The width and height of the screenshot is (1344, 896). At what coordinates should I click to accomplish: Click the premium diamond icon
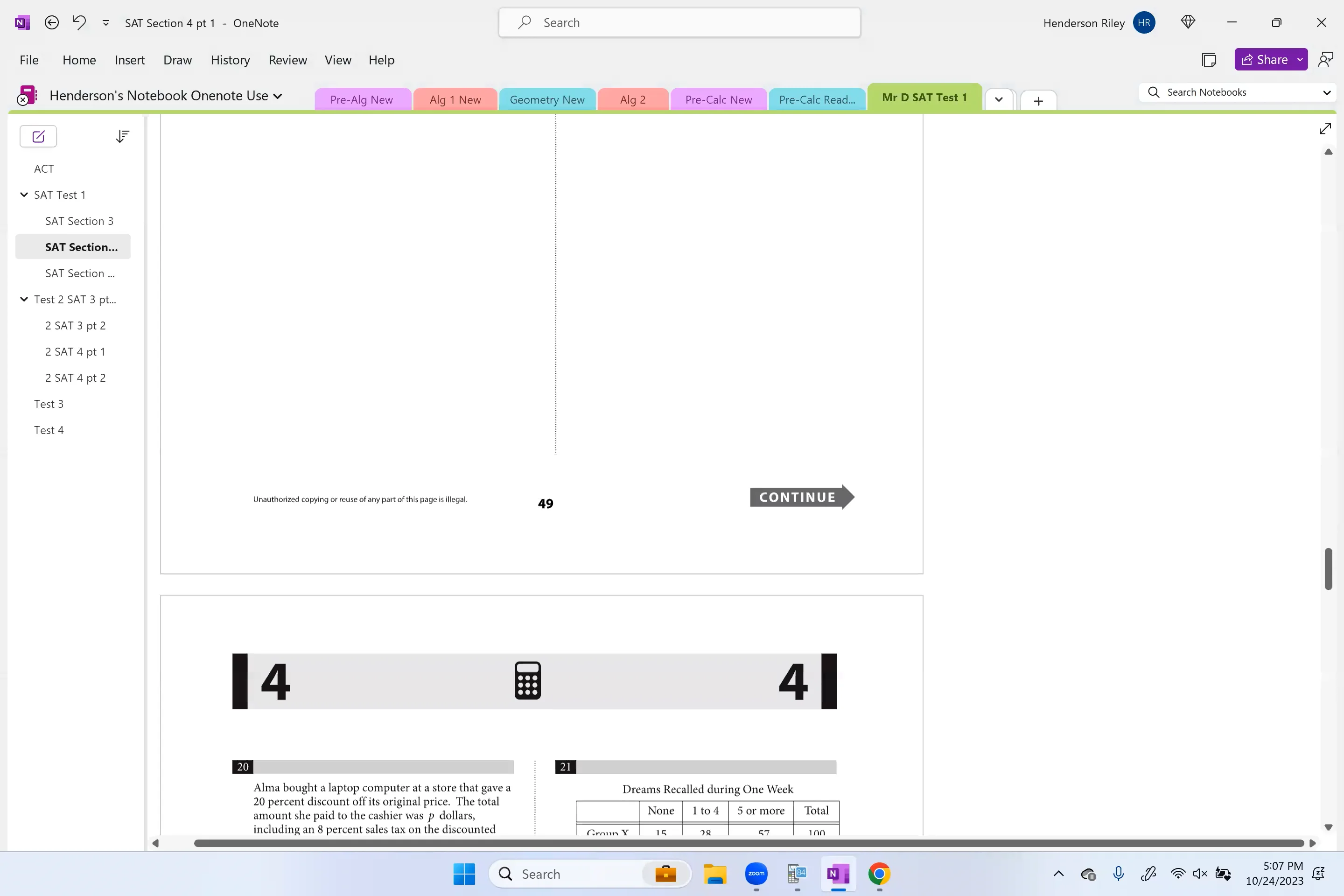pos(1188,23)
